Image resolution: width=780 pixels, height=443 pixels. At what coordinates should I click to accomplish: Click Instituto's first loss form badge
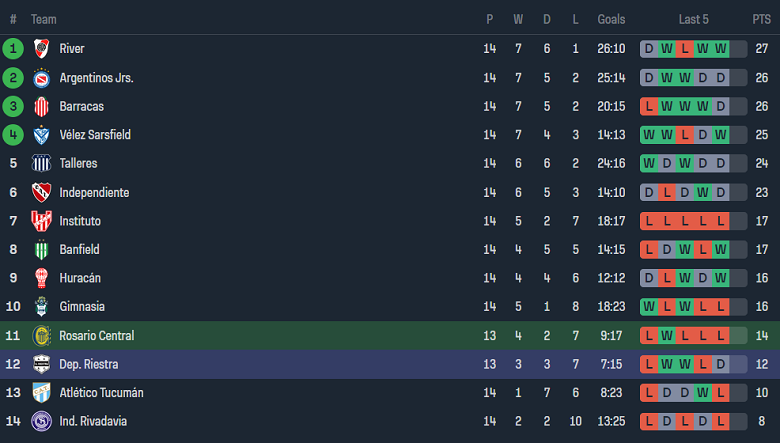tap(649, 221)
